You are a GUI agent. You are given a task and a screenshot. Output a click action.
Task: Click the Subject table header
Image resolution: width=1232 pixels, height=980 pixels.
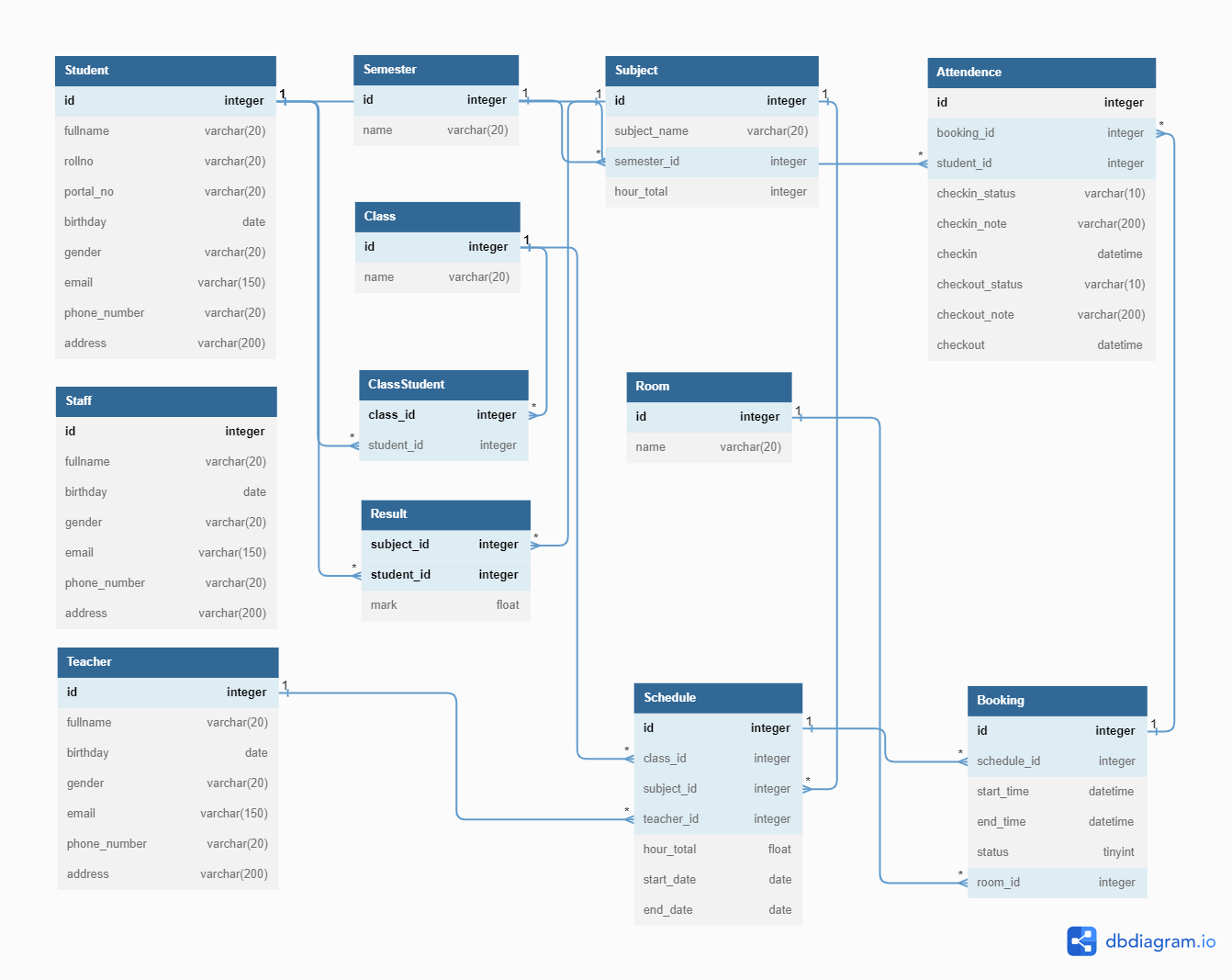tap(711, 71)
